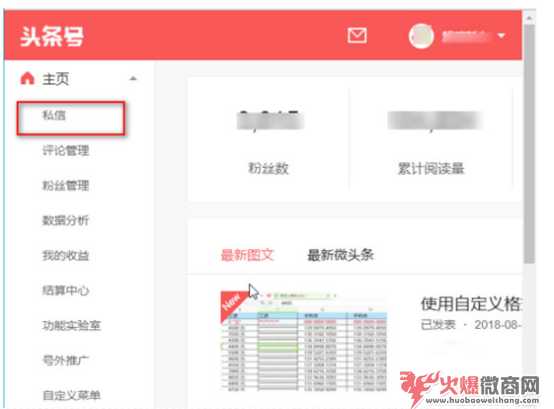The image size is (554, 409).
Task: Switch to the 最新微头条 tab
Action: (x=341, y=255)
